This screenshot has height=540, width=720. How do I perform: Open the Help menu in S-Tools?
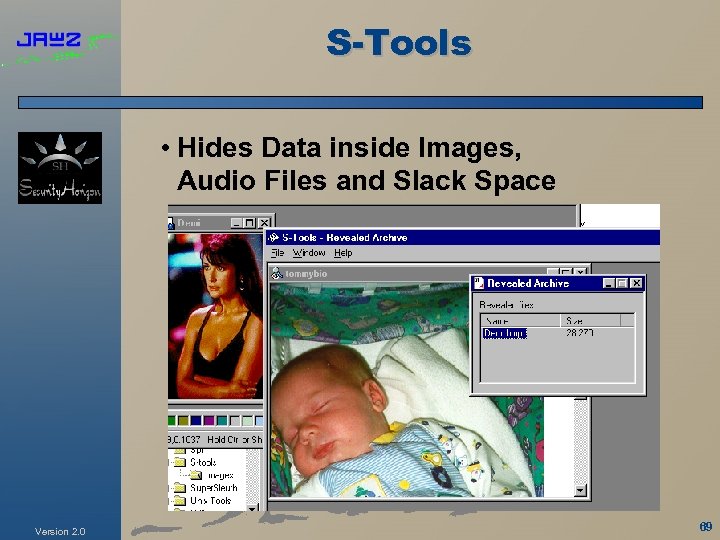(343, 253)
